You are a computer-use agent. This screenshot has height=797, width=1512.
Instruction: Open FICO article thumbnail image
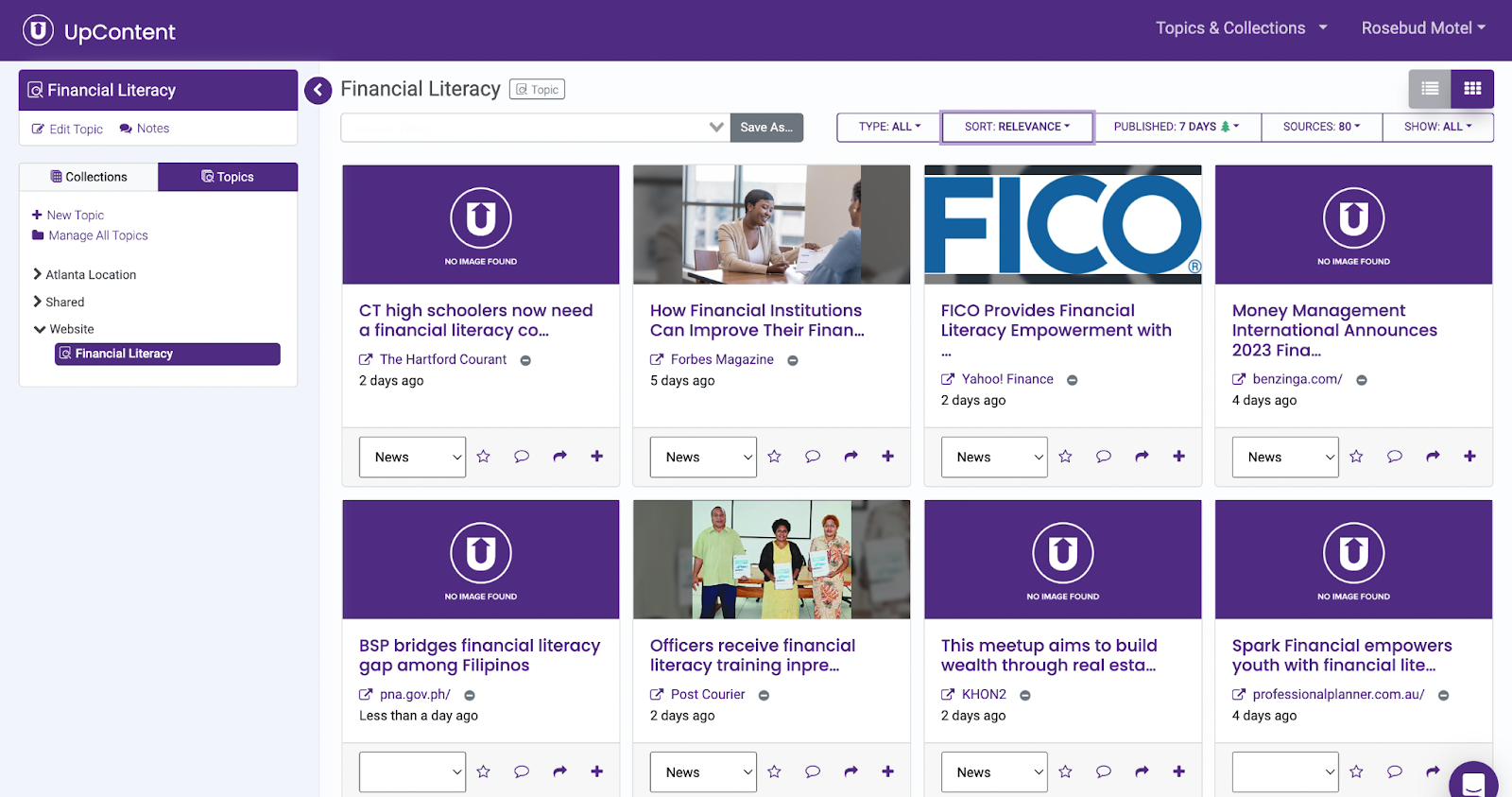click(x=1063, y=225)
